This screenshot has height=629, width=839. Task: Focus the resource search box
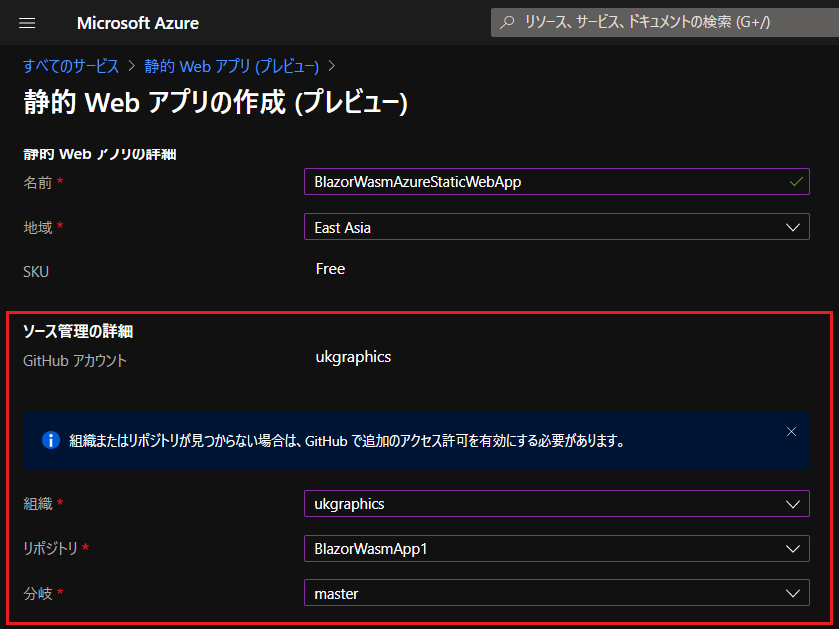tap(665, 22)
